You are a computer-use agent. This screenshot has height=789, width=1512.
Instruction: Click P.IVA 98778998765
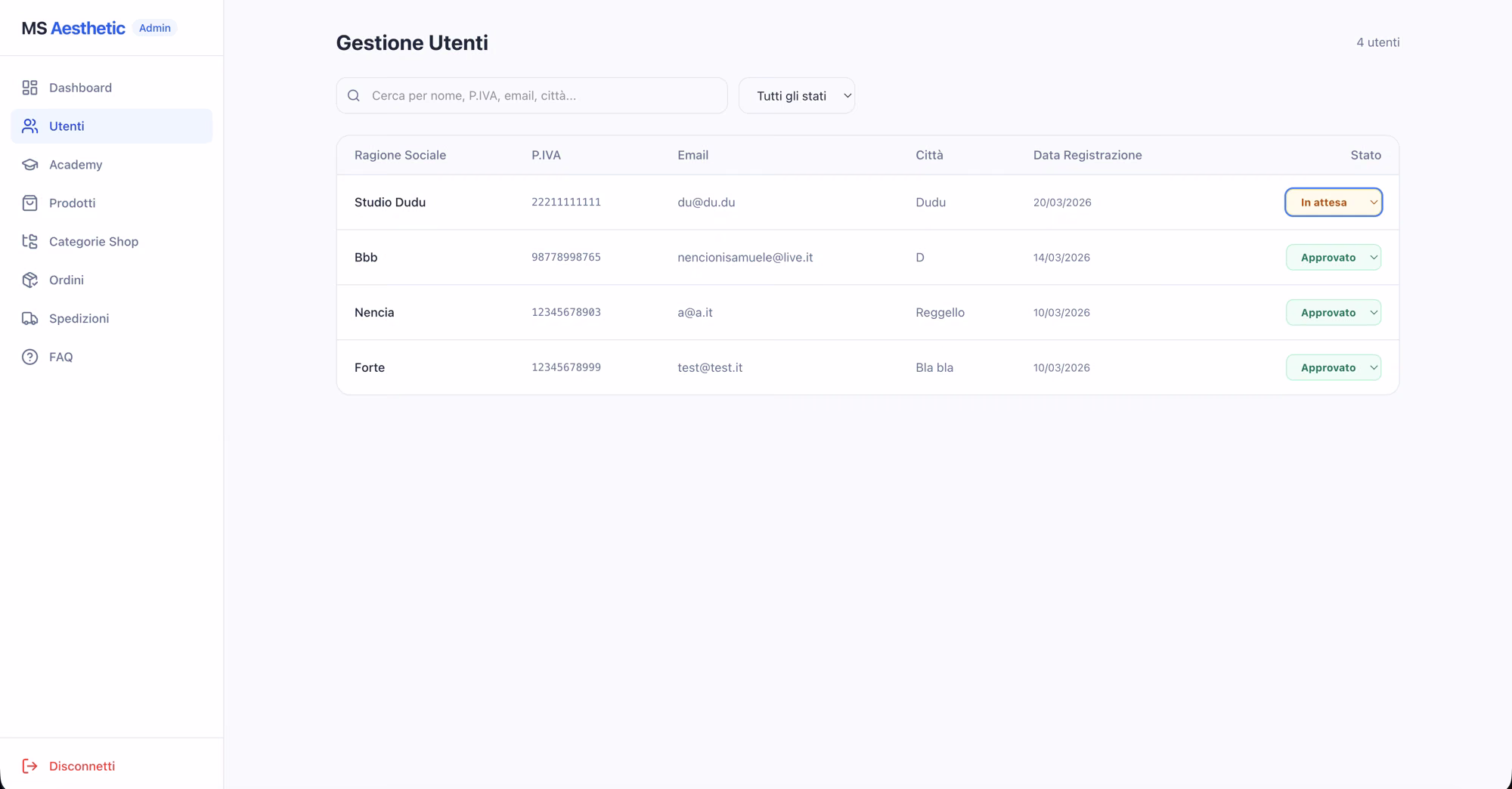566,258
